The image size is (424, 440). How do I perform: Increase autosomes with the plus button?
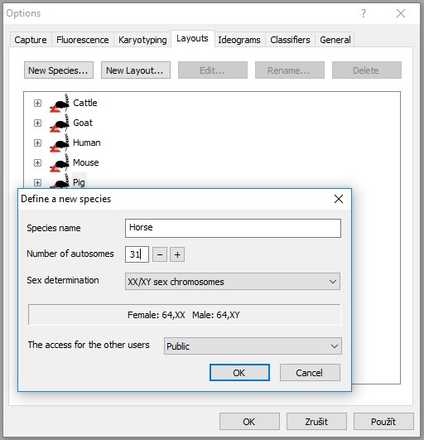(177, 255)
